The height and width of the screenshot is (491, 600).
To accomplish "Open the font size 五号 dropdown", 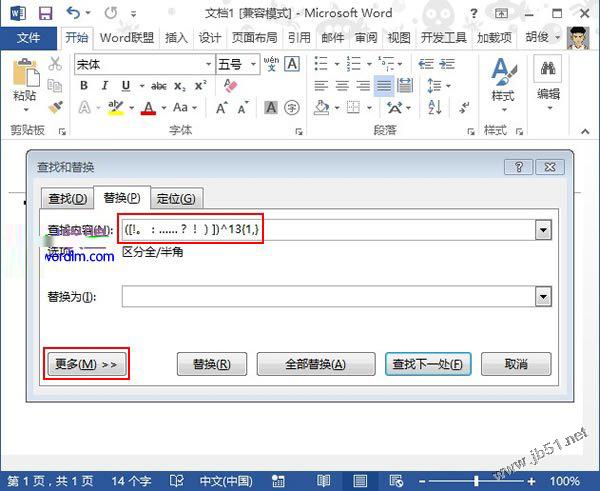I will [x=253, y=64].
